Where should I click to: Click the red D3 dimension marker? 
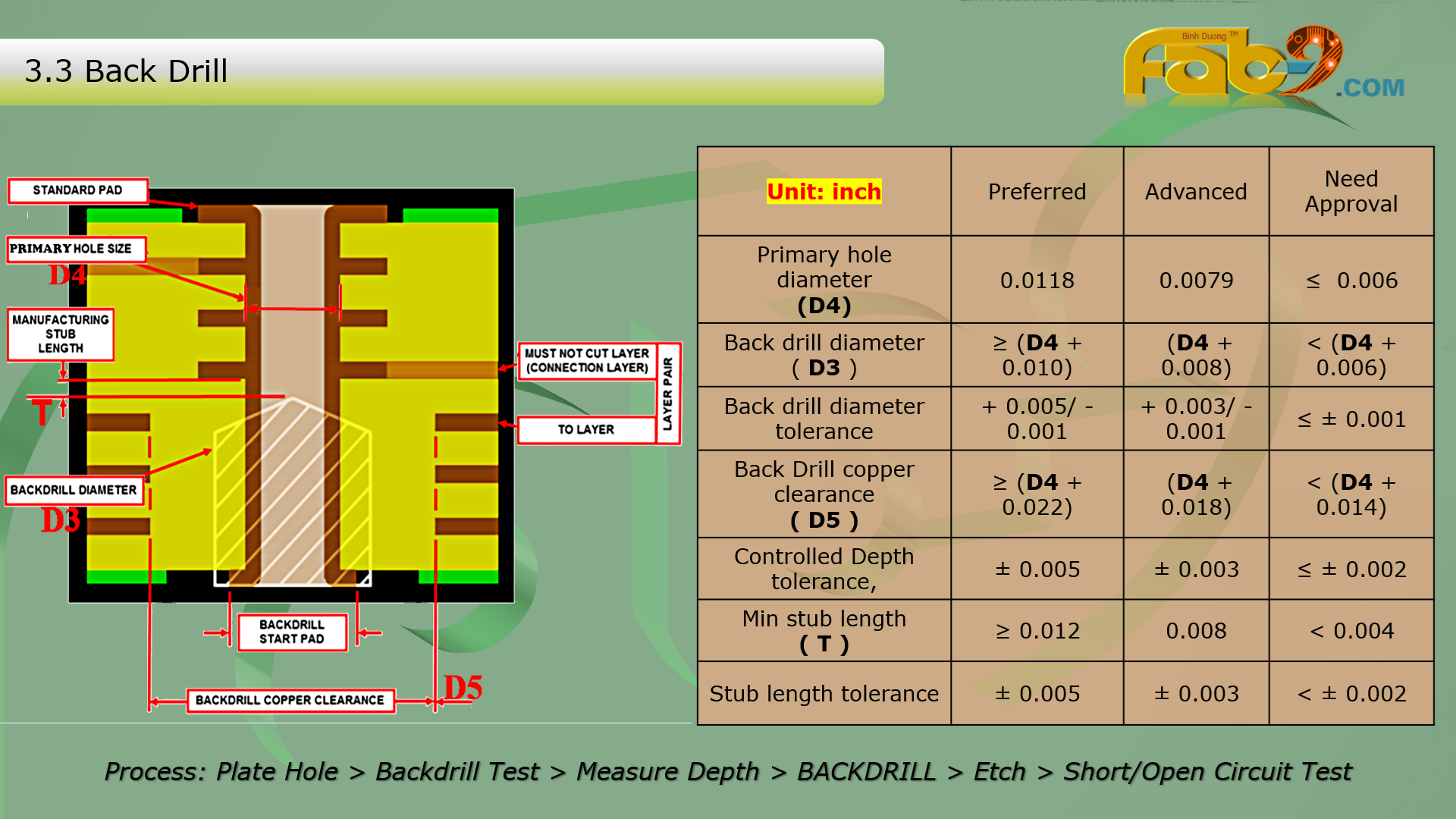60,521
